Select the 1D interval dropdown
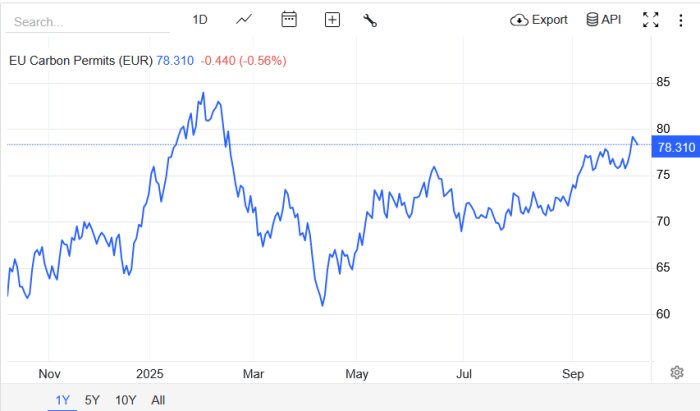 click(x=200, y=19)
